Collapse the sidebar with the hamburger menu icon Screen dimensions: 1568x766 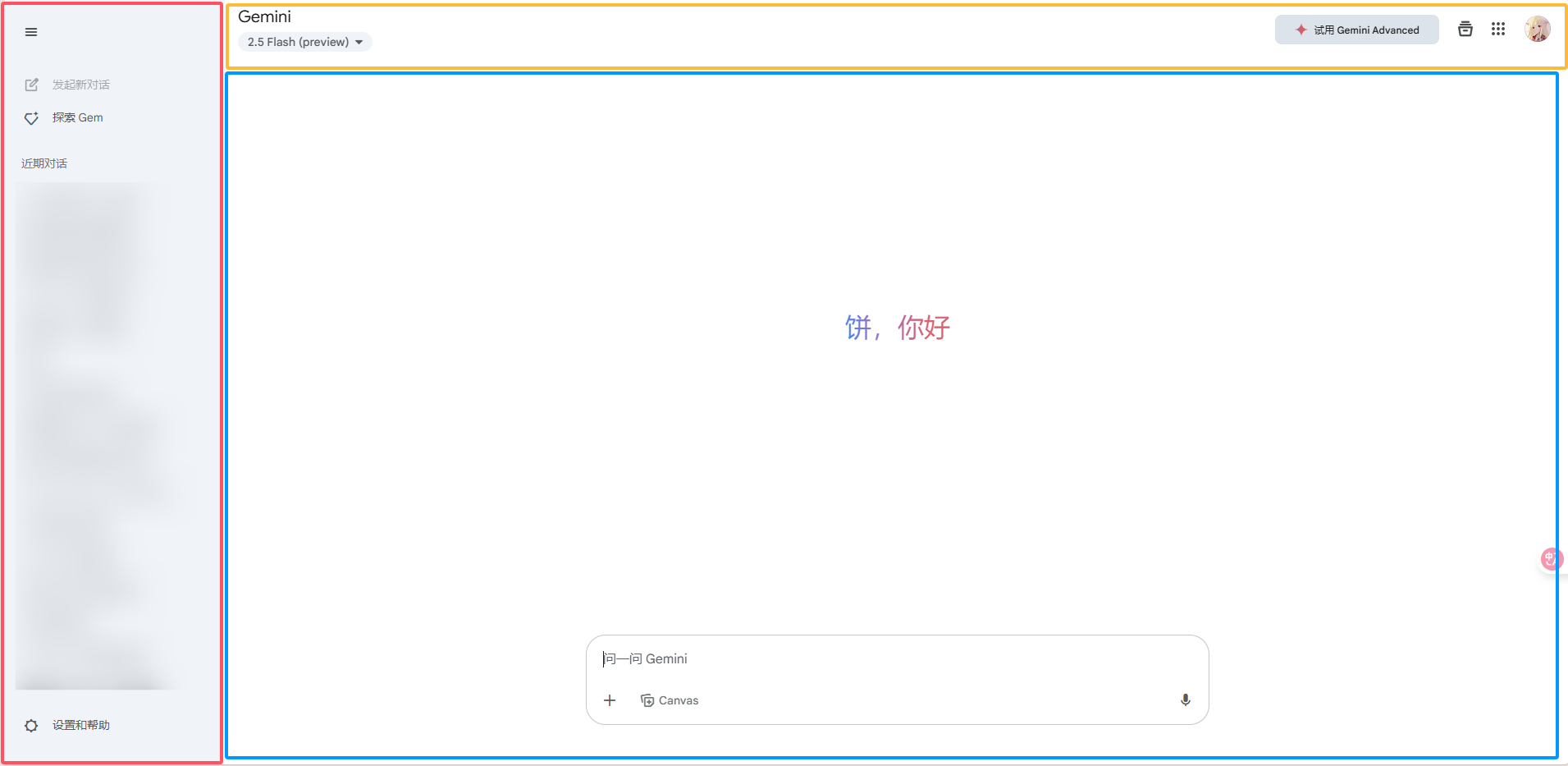point(31,32)
